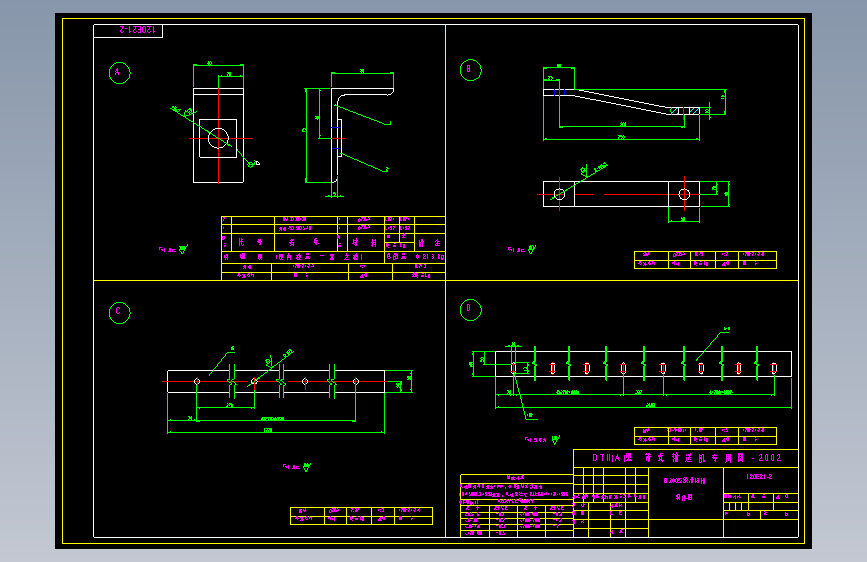Select the drawing number 120E21-2 in title block
This screenshot has height=562, width=867.
759,476
